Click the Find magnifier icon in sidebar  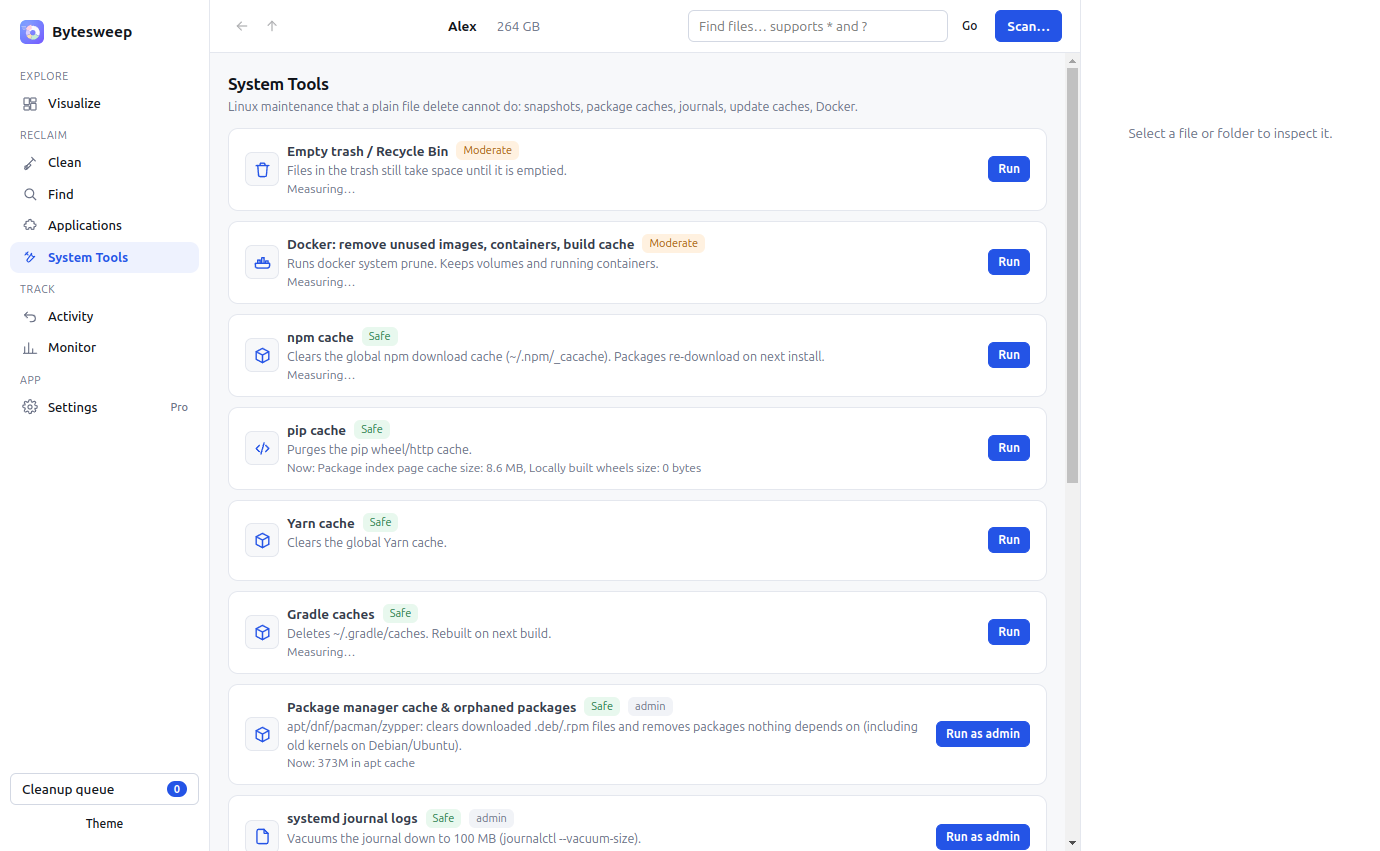[30, 195]
